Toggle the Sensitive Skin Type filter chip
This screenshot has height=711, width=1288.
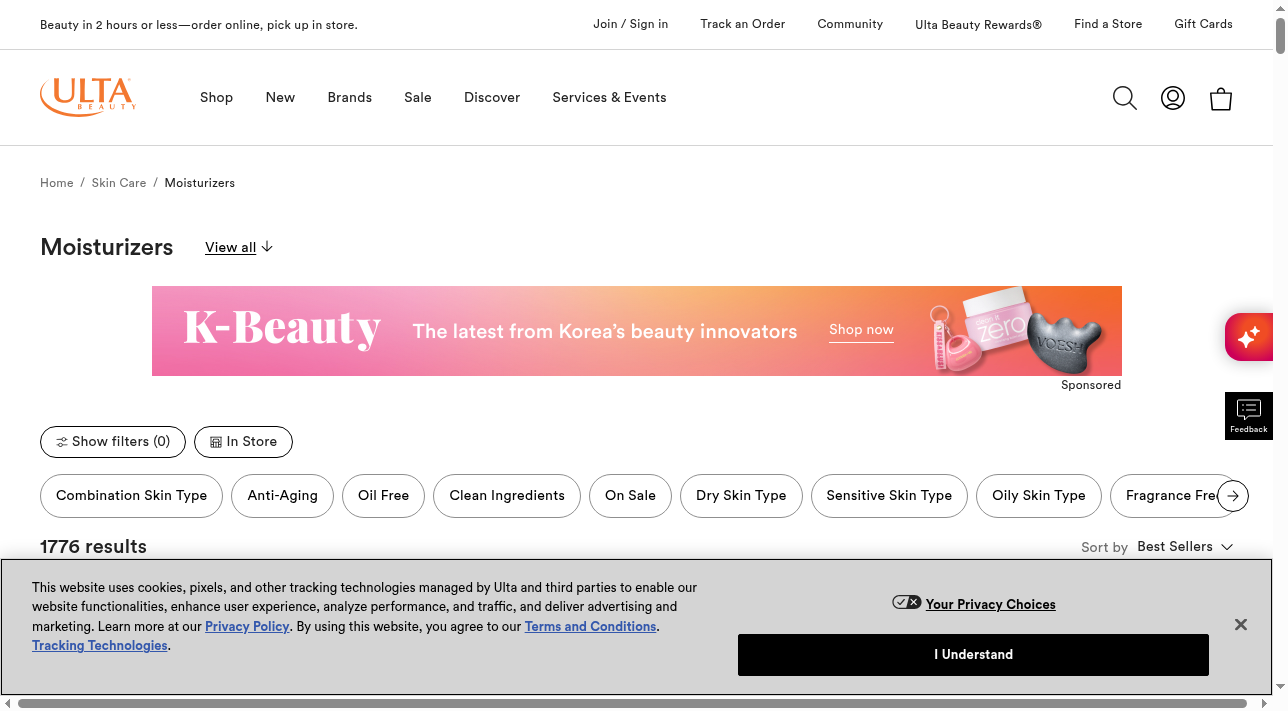click(889, 496)
